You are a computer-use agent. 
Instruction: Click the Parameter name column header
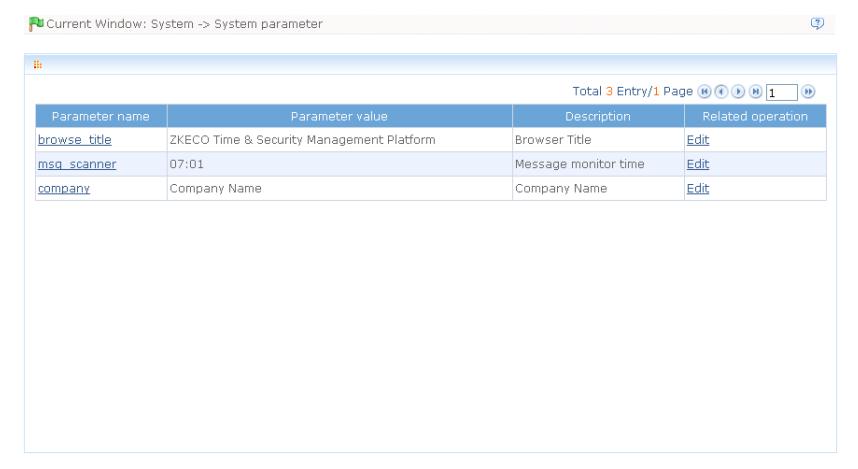[x=101, y=116]
